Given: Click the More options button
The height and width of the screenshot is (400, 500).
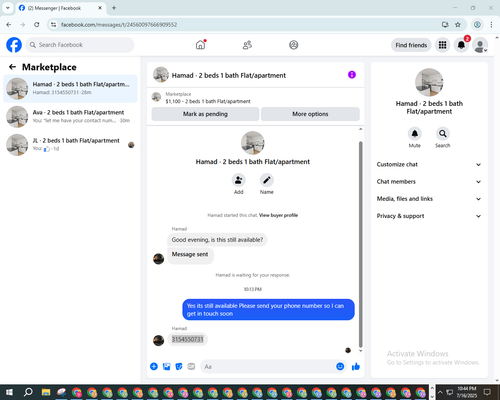Looking at the screenshot, I should [x=310, y=114].
